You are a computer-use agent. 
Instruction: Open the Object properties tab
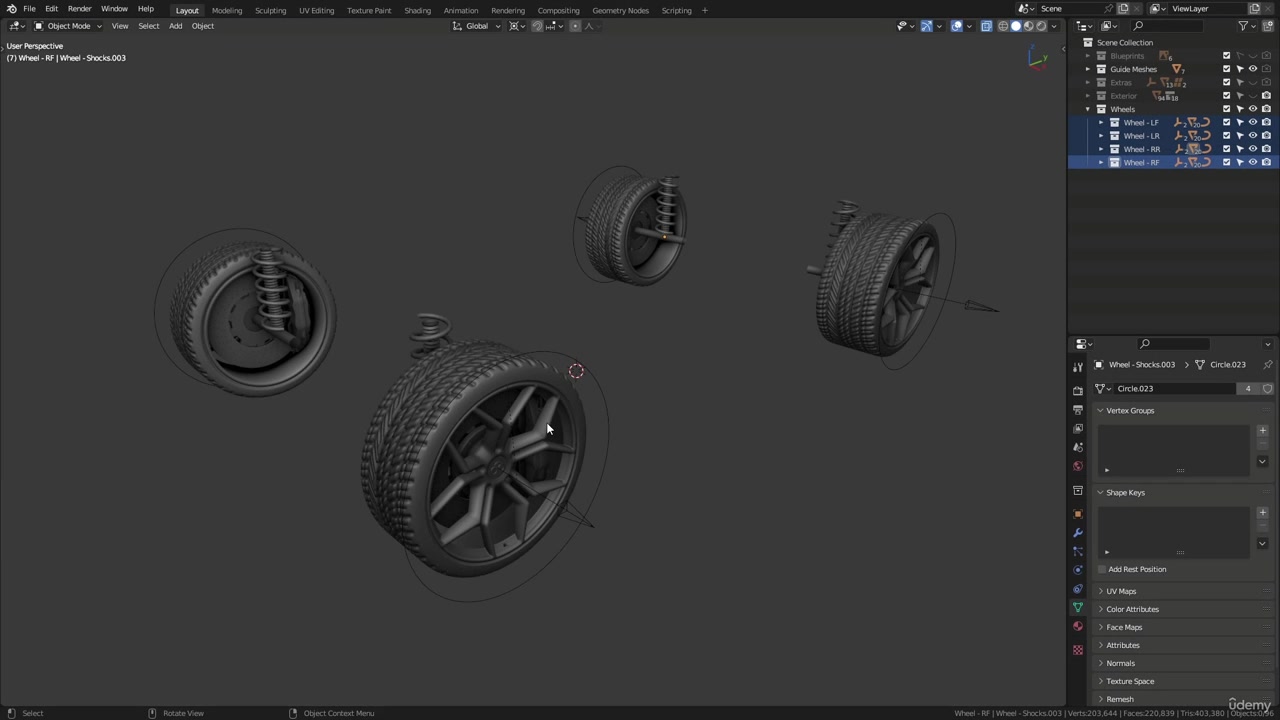click(1078, 514)
